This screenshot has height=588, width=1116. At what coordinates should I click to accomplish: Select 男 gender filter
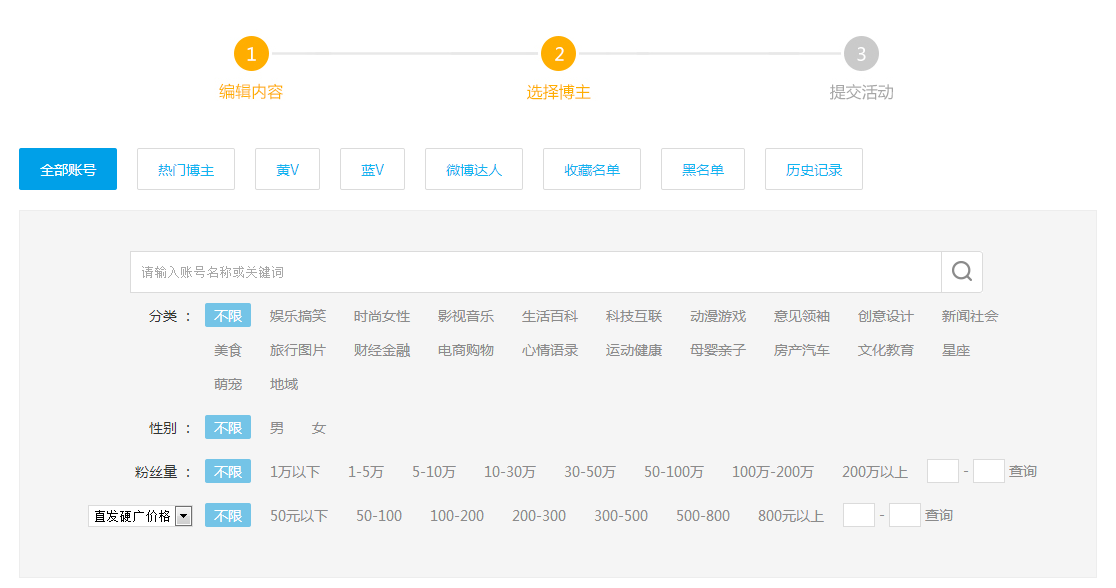pos(277,428)
